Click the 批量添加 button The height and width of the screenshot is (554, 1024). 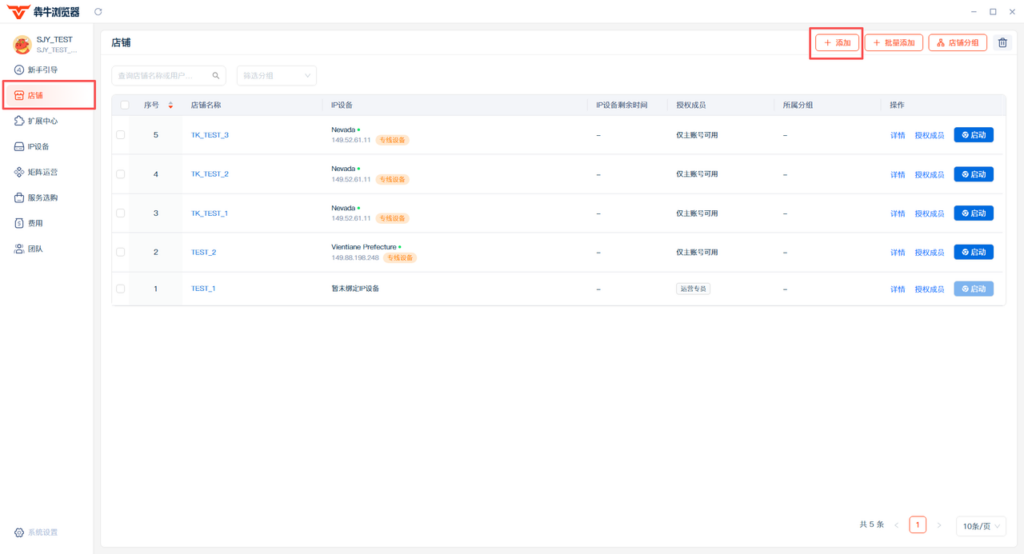click(893, 42)
